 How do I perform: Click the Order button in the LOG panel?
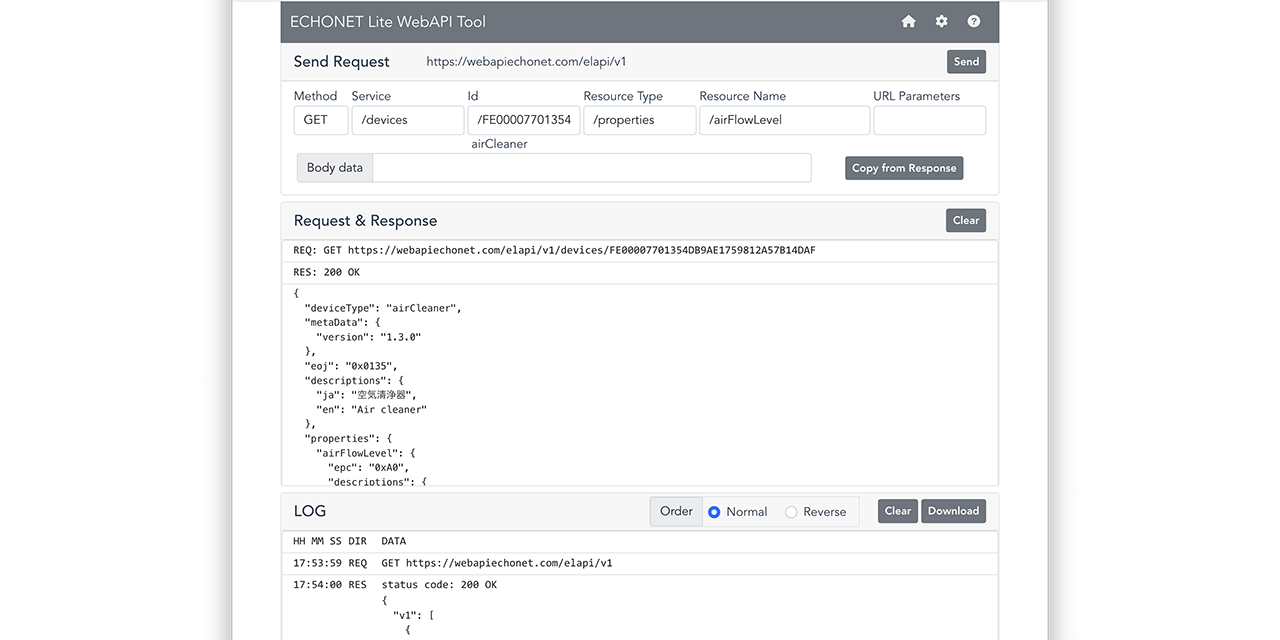point(676,511)
